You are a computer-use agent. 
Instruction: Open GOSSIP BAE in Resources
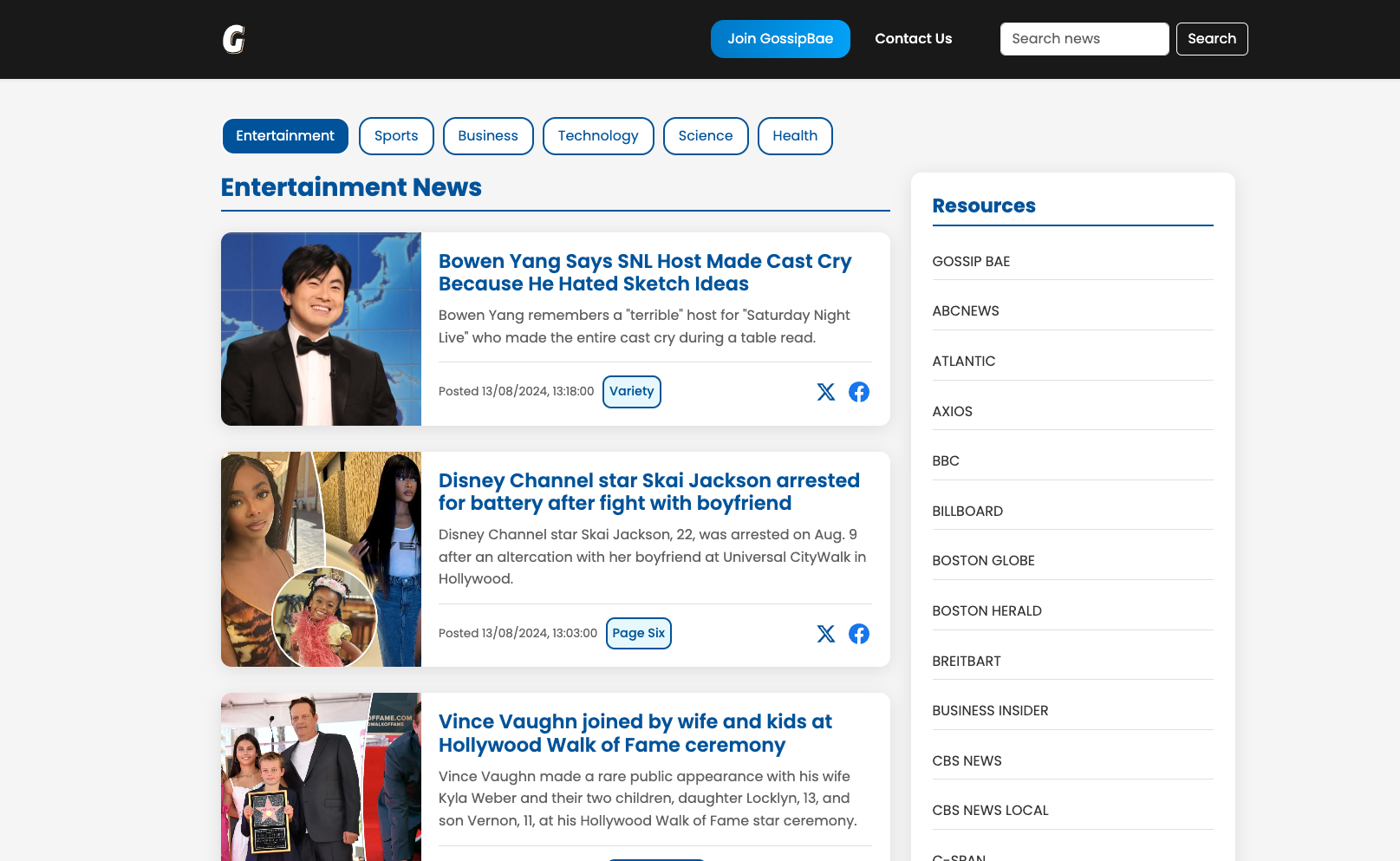click(971, 262)
